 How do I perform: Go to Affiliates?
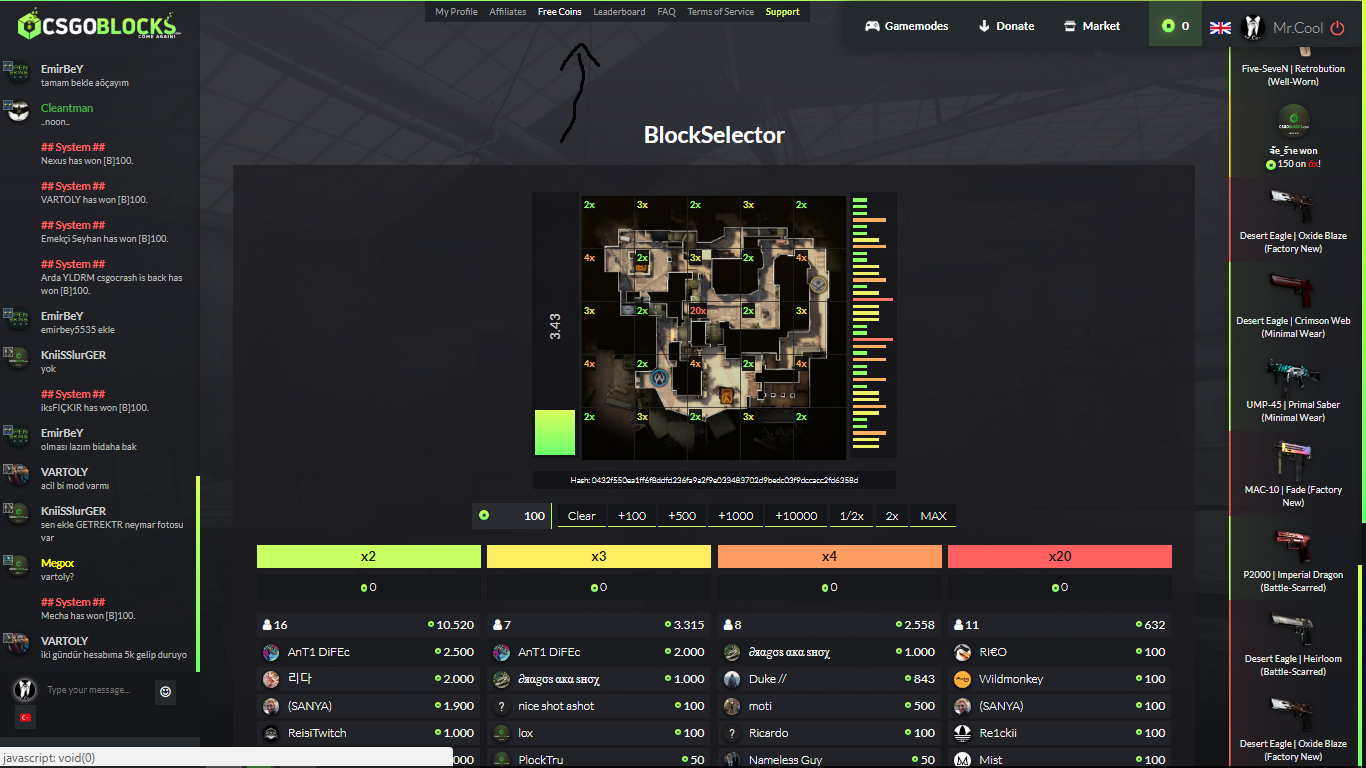point(508,12)
